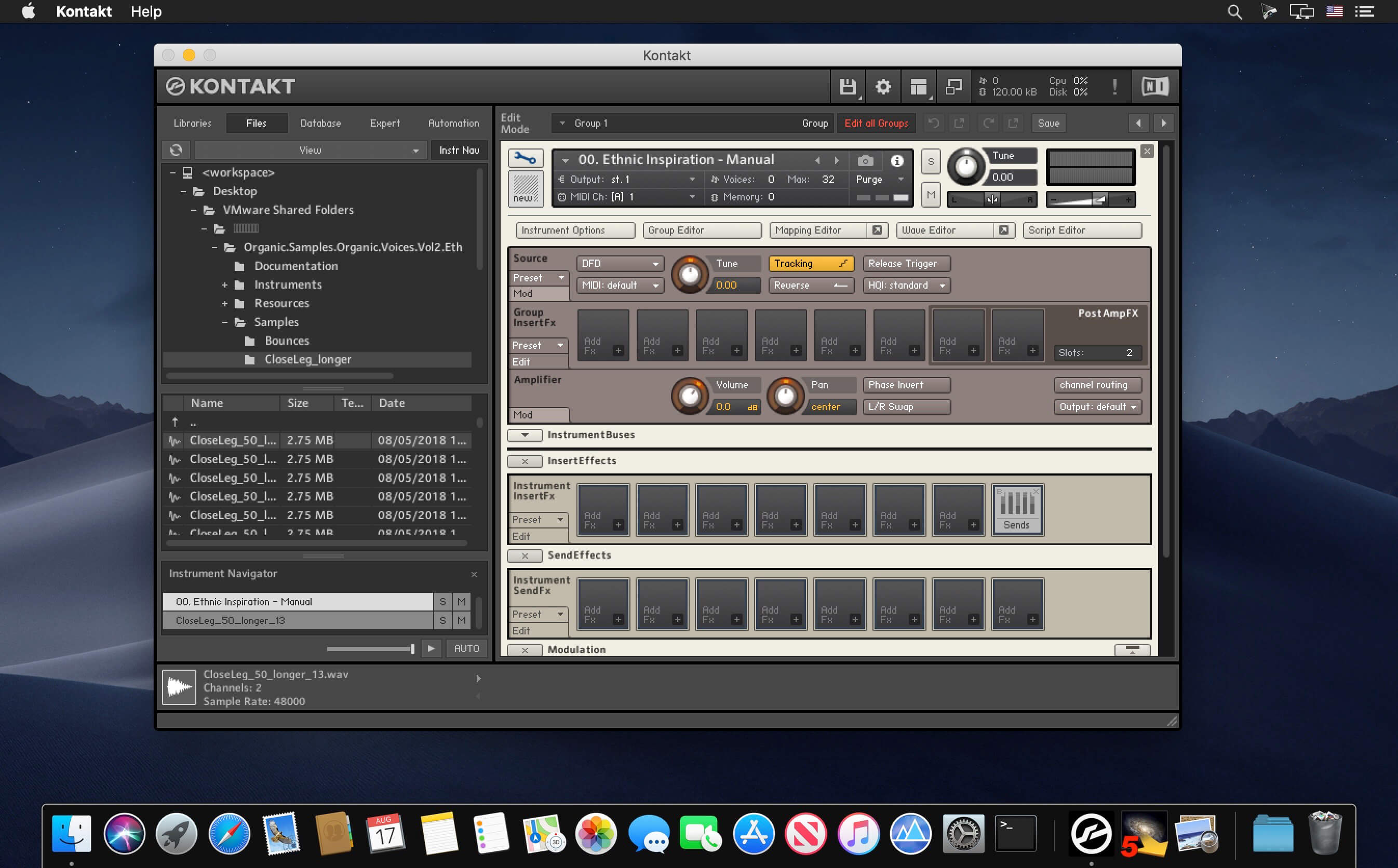Go to next instrument in edit mode
Image resolution: width=1398 pixels, height=868 pixels.
coord(1164,123)
